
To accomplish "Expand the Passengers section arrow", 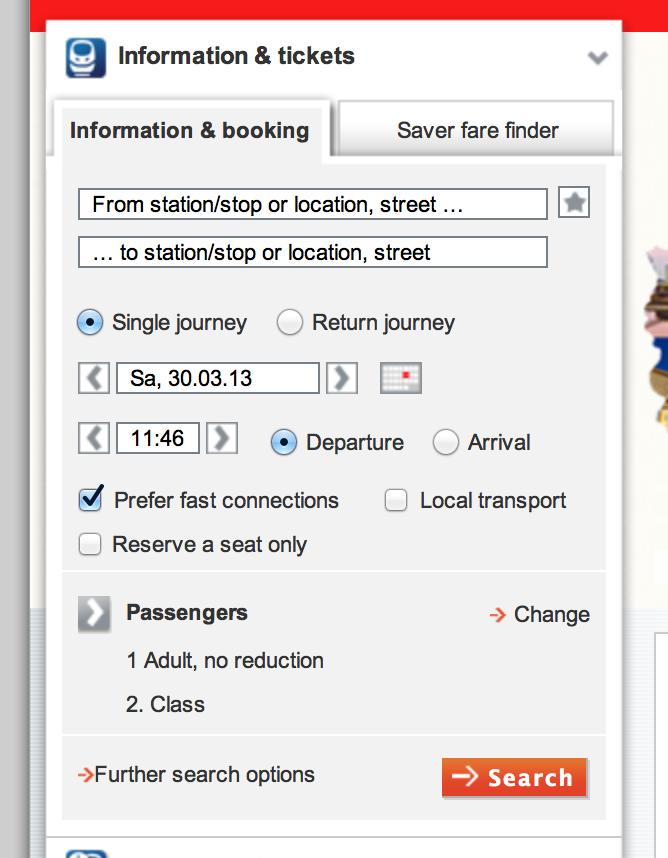I will click(x=94, y=614).
